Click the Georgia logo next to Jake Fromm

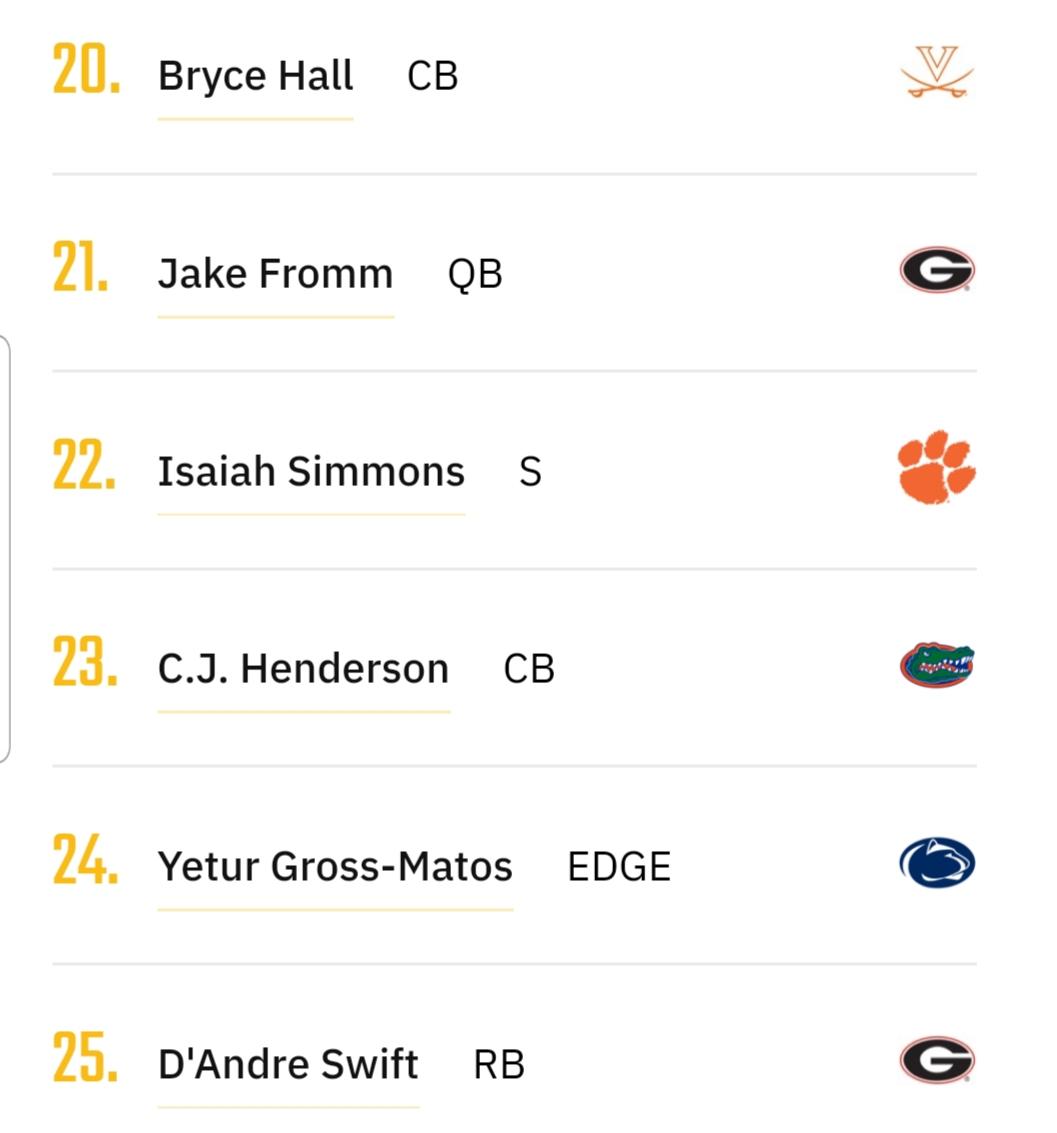(x=937, y=270)
